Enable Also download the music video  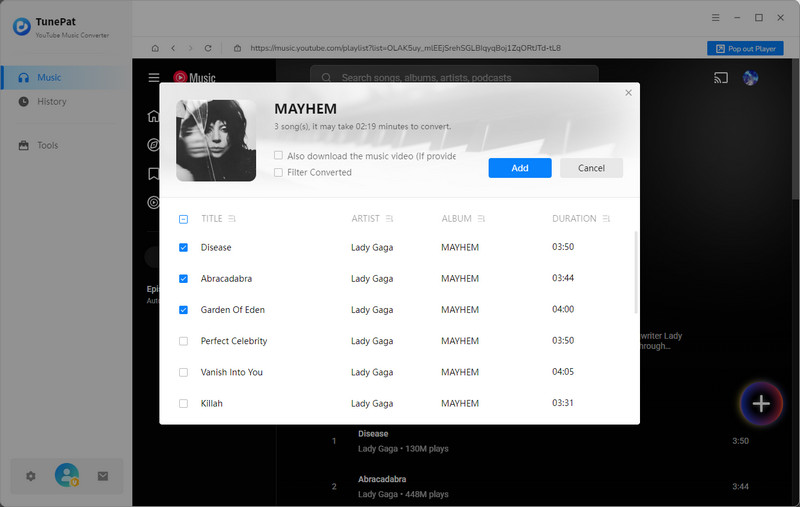(x=278, y=156)
